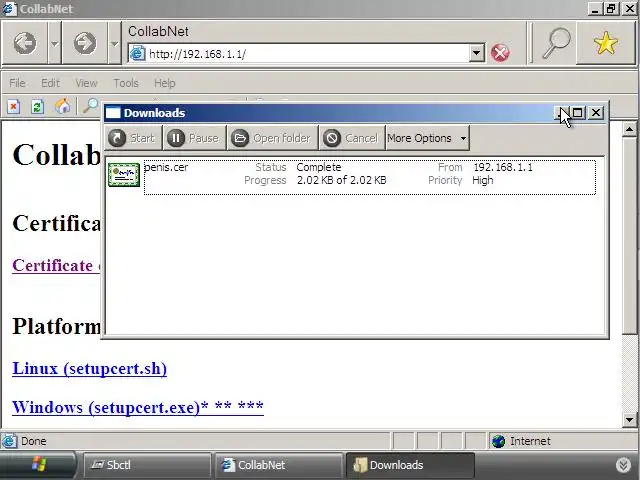
Task: Click Cancel in Downloads toolbar
Action: tap(352, 138)
